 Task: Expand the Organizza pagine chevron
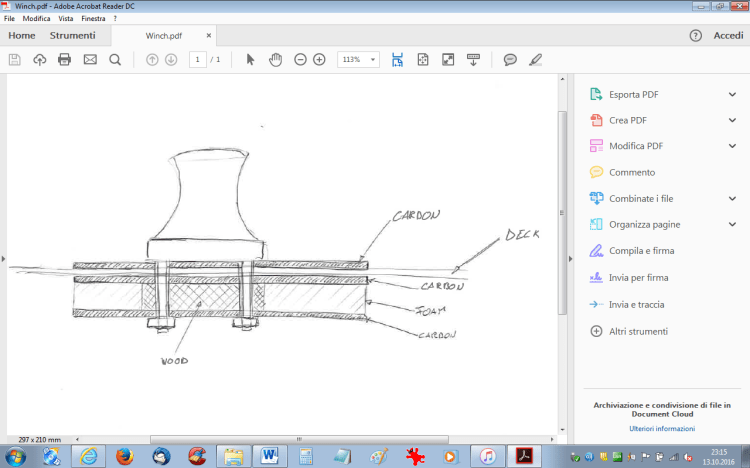point(732,225)
